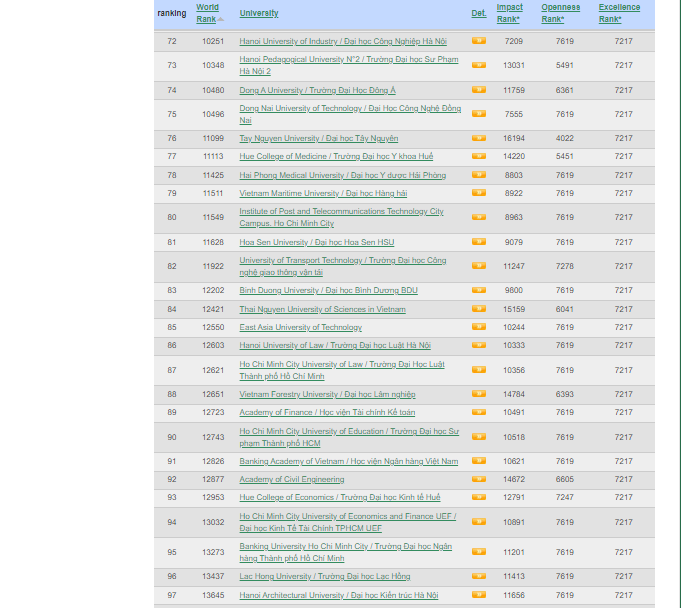Open Binh Duong University link
Image resolution: width=681 pixels, height=608 pixels.
pos(328,290)
